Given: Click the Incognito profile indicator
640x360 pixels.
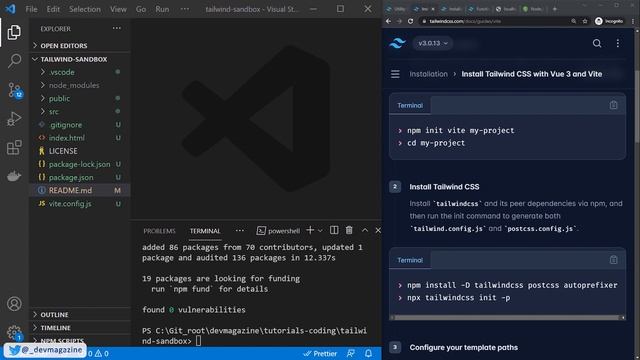Looking at the screenshot, I should pyautogui.click(x=609, y=21).
